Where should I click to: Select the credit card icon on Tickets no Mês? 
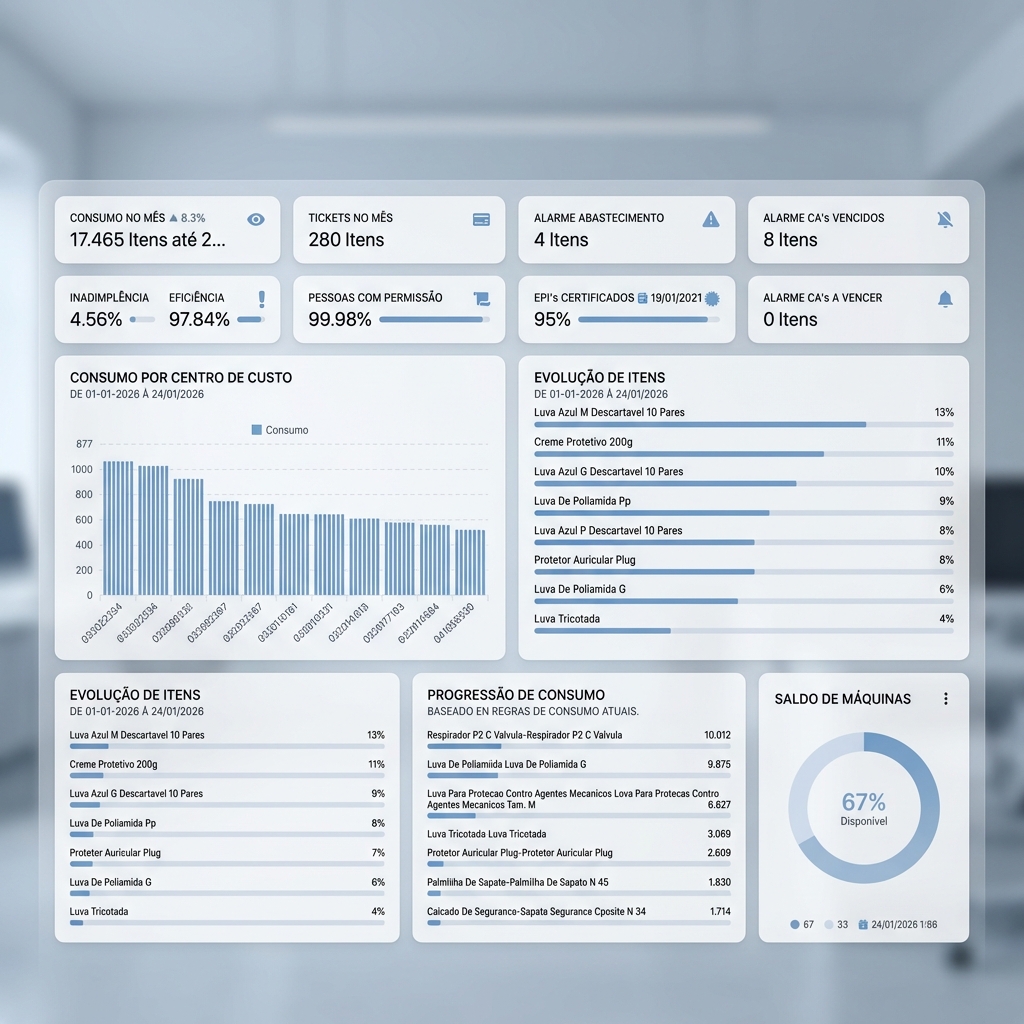click(482, 217)
